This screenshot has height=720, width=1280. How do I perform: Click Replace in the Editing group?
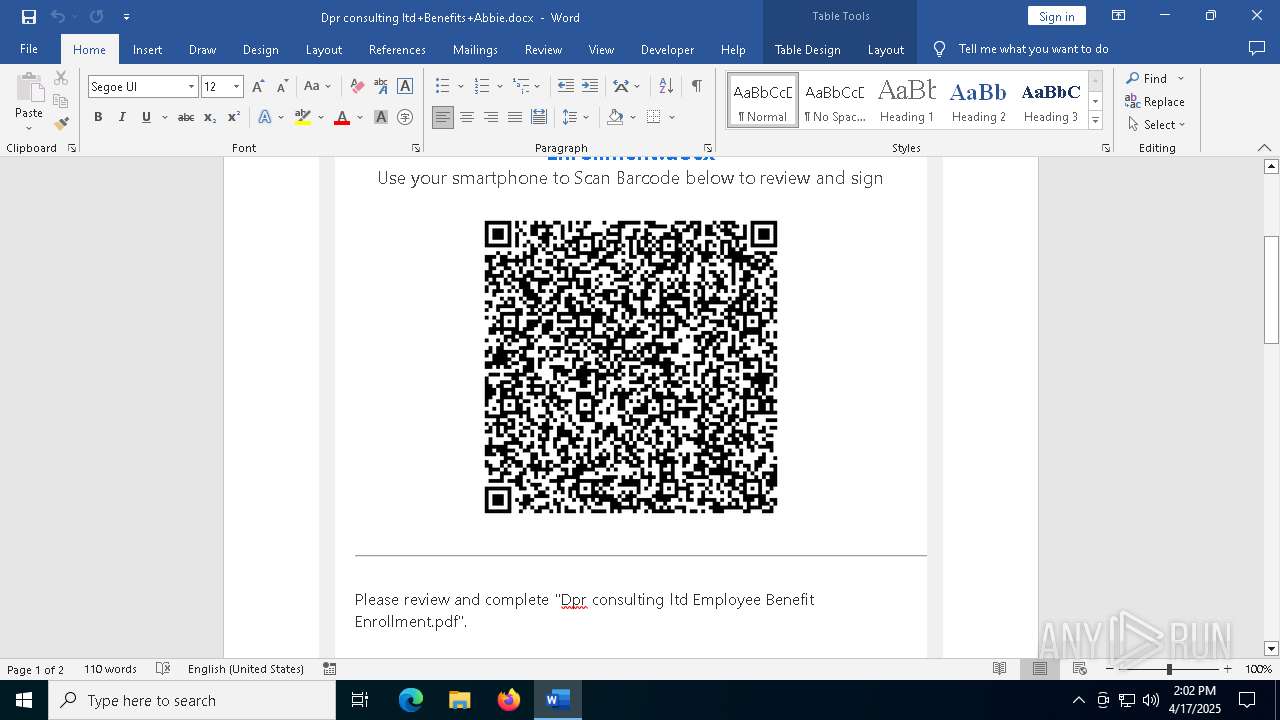point(1155,102)
